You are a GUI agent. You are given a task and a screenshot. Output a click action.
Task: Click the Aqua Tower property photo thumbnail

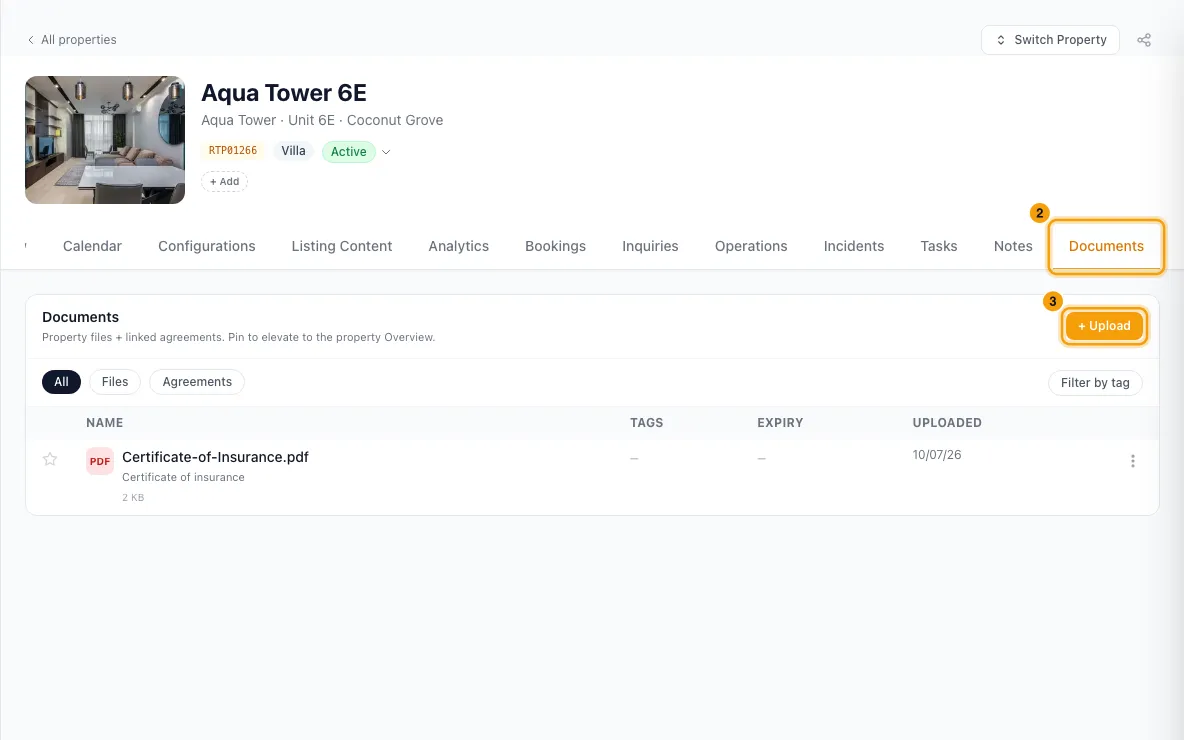(105, 140)
